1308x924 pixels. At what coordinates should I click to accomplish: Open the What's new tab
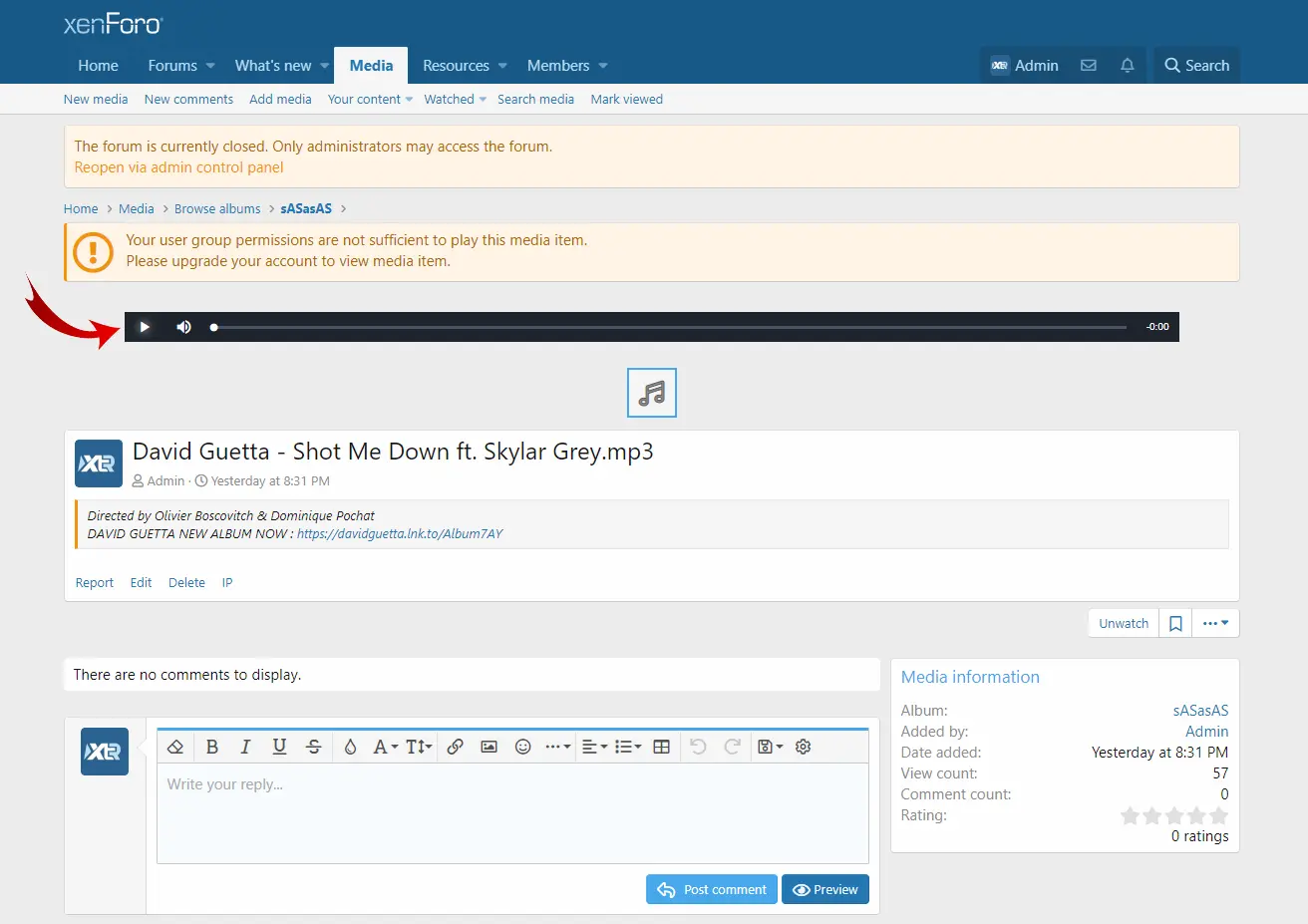[x=273, y=66]
